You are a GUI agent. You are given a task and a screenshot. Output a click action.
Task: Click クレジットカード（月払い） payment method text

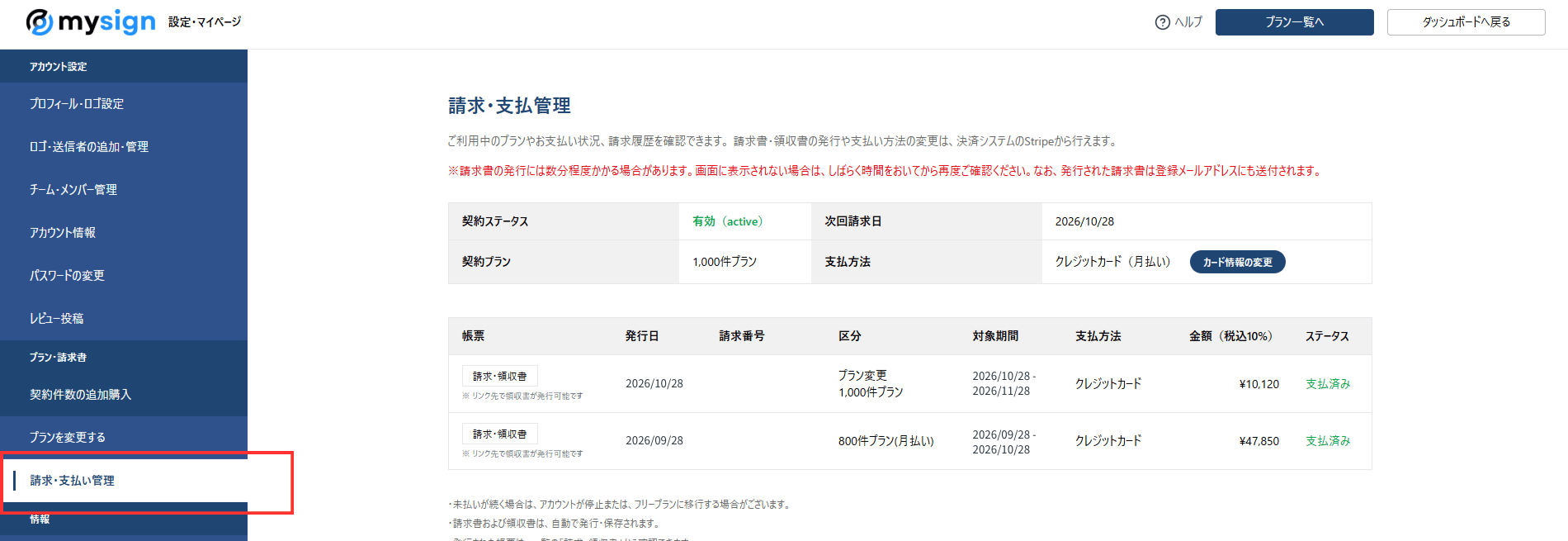point(1112,262)
